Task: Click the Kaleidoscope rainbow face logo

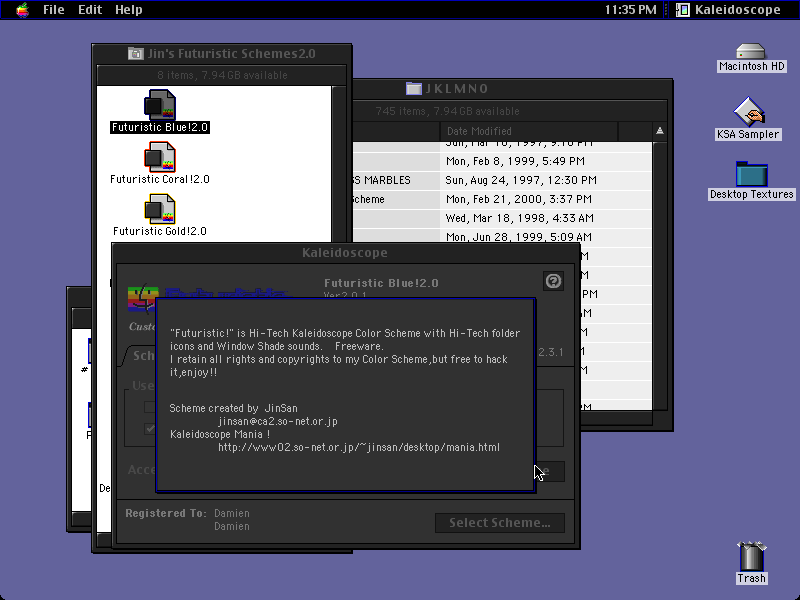Action: tap(142, 298)
